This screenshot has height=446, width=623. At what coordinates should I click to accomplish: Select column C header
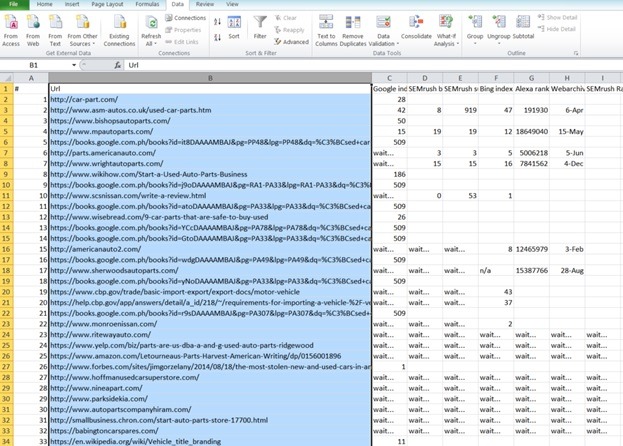[x=389, y=78]
